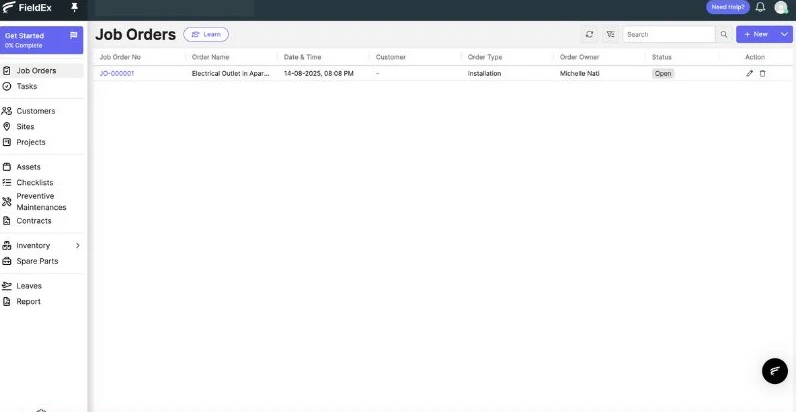Create a New job order

pos(756,35)
